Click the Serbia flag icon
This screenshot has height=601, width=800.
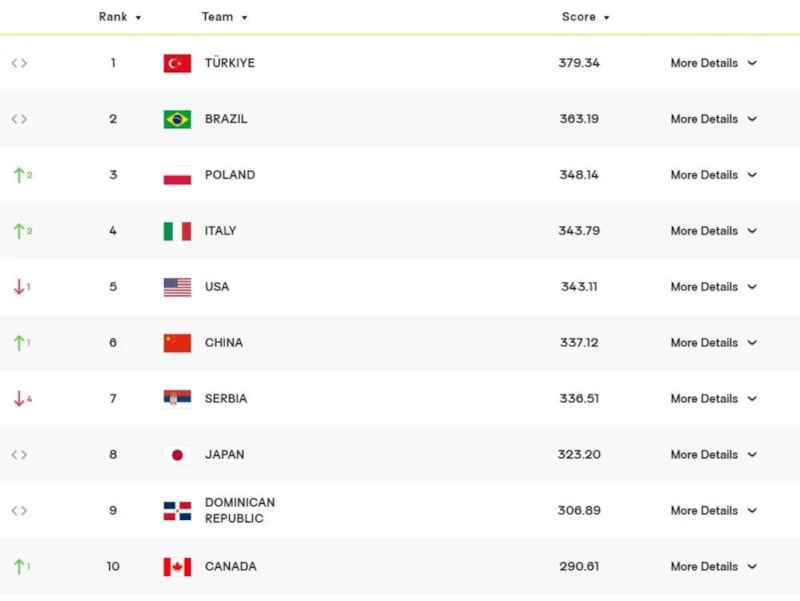177,399
